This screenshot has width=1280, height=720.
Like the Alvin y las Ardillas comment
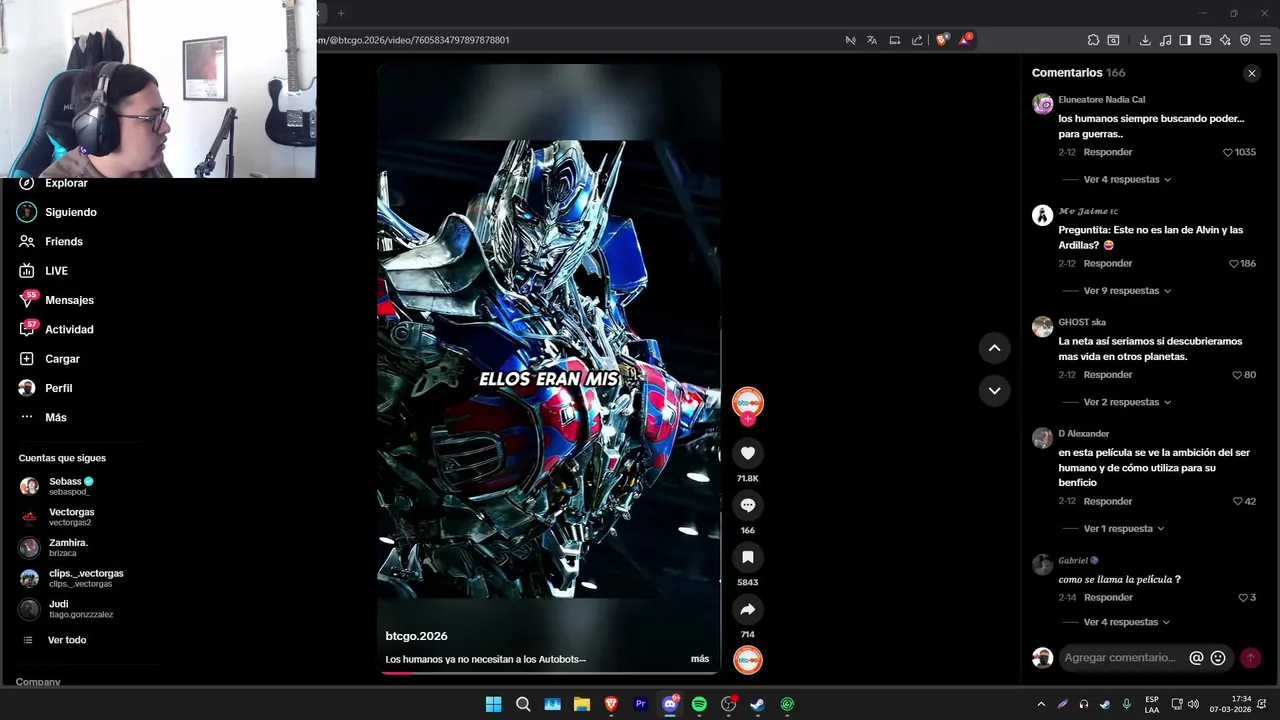[1234, 264]
